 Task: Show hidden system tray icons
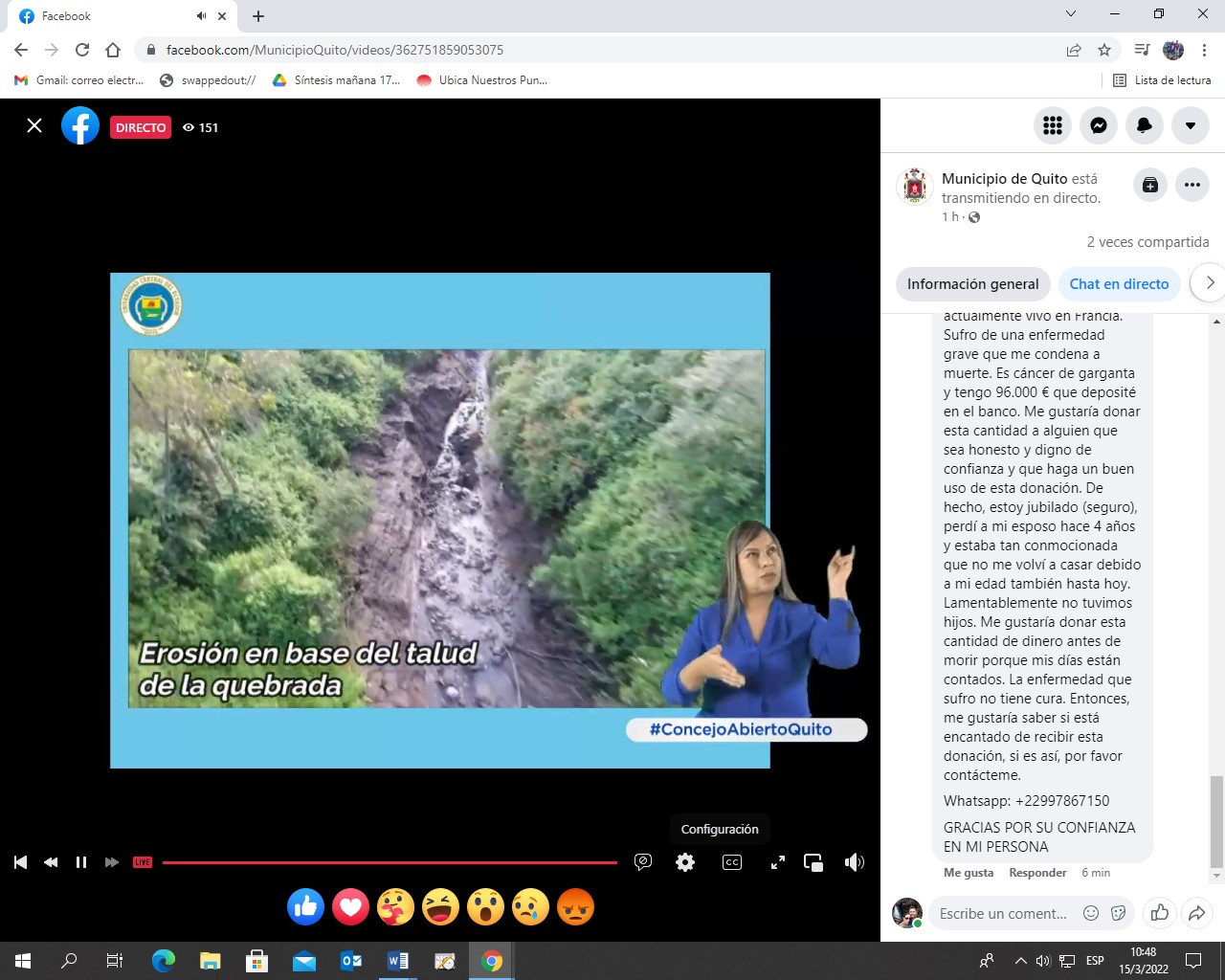point(1020,961)
